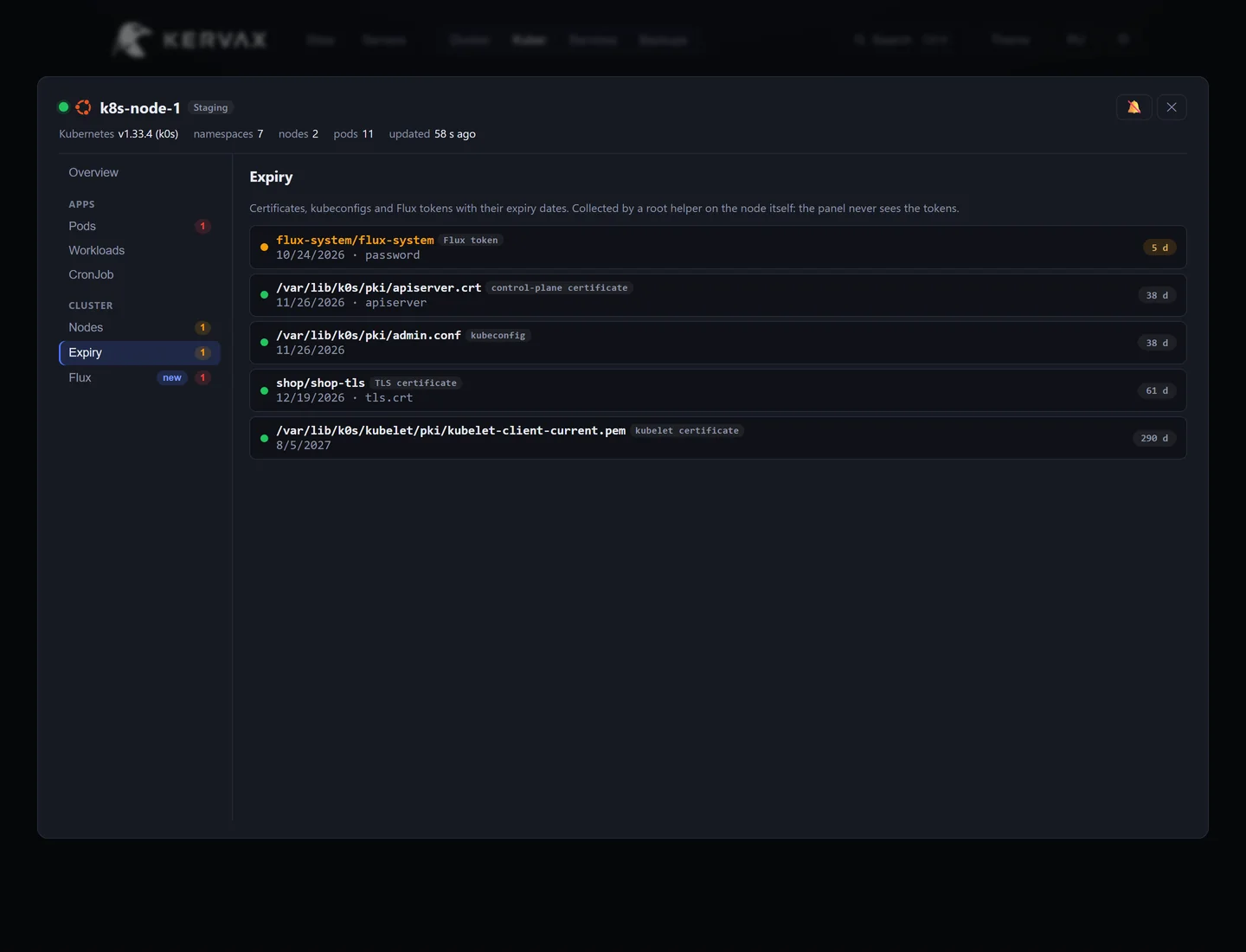Select the shop/shop-tls TLS certificate row
This screenshot has height=952, width=1246.
tap(717, 390)
